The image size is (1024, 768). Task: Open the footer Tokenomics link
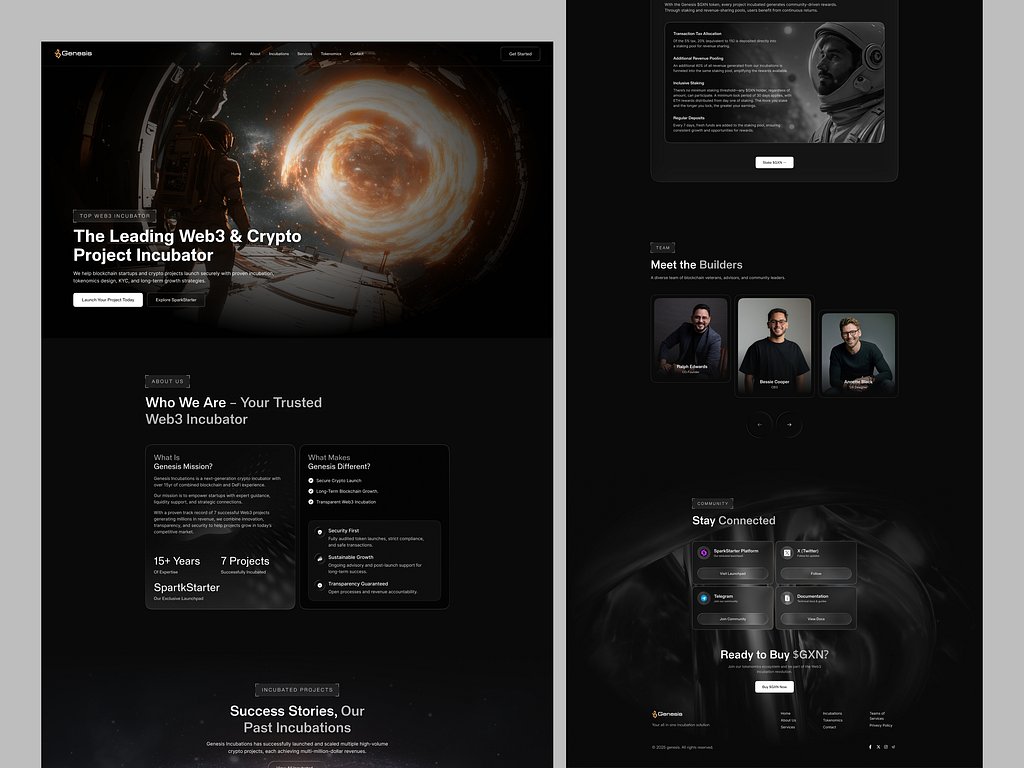[x=833, y=720]
